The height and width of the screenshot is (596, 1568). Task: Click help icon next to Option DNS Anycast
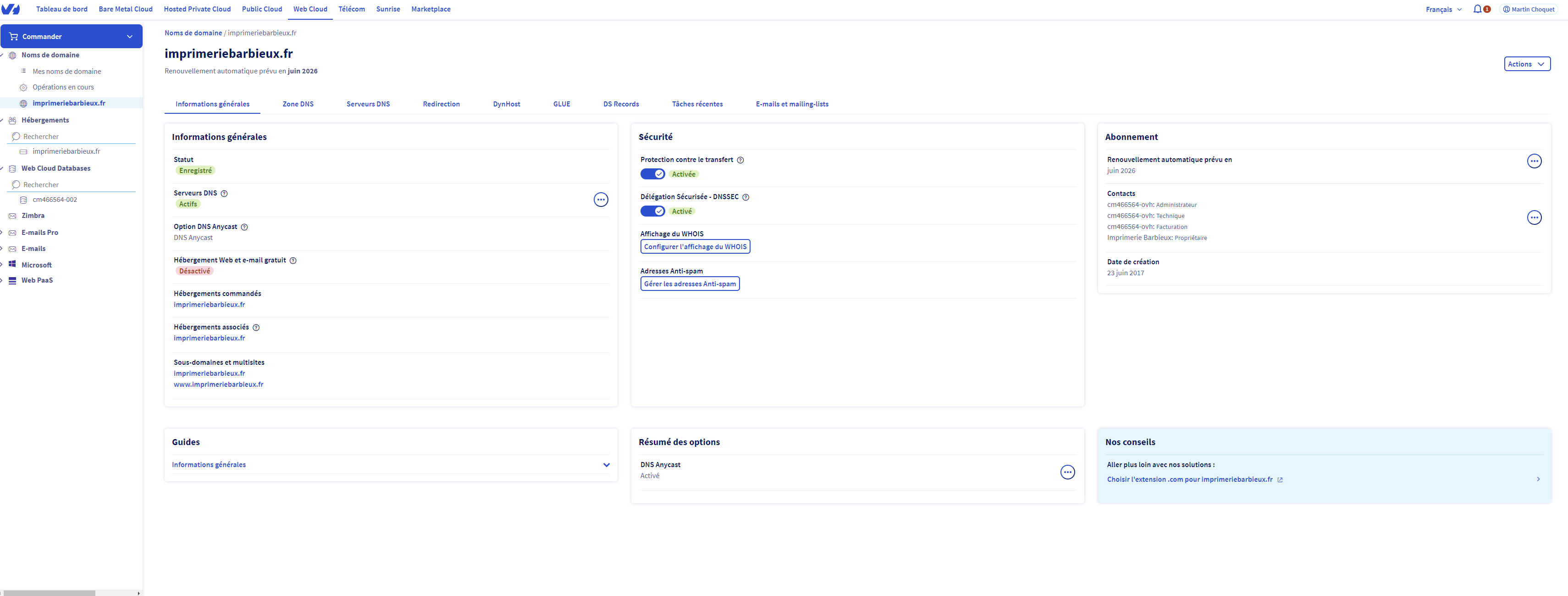click(x=244, y=227)
